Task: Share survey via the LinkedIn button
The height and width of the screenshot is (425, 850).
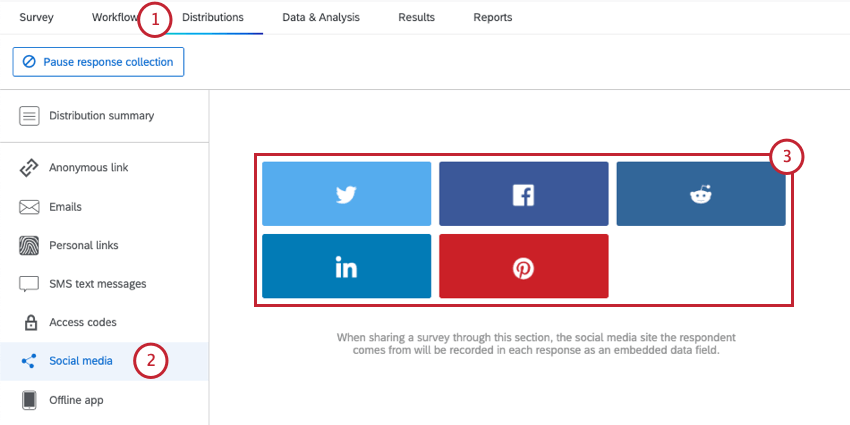Action: pos(346,266)
